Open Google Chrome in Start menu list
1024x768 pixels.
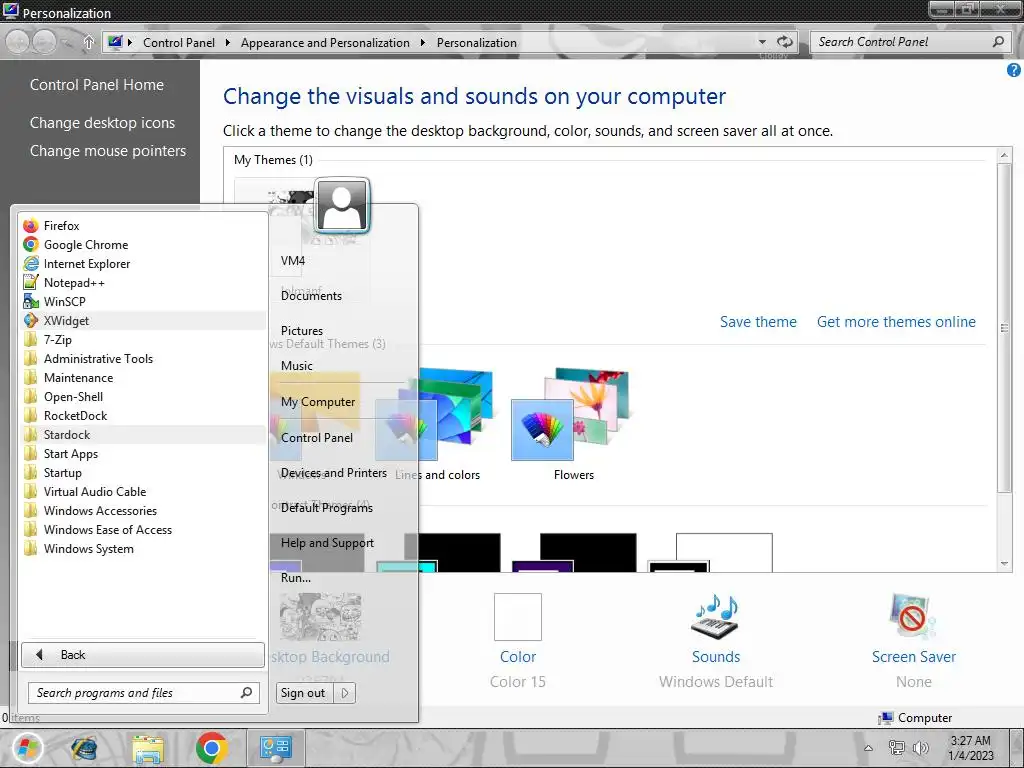coord(143,245)
